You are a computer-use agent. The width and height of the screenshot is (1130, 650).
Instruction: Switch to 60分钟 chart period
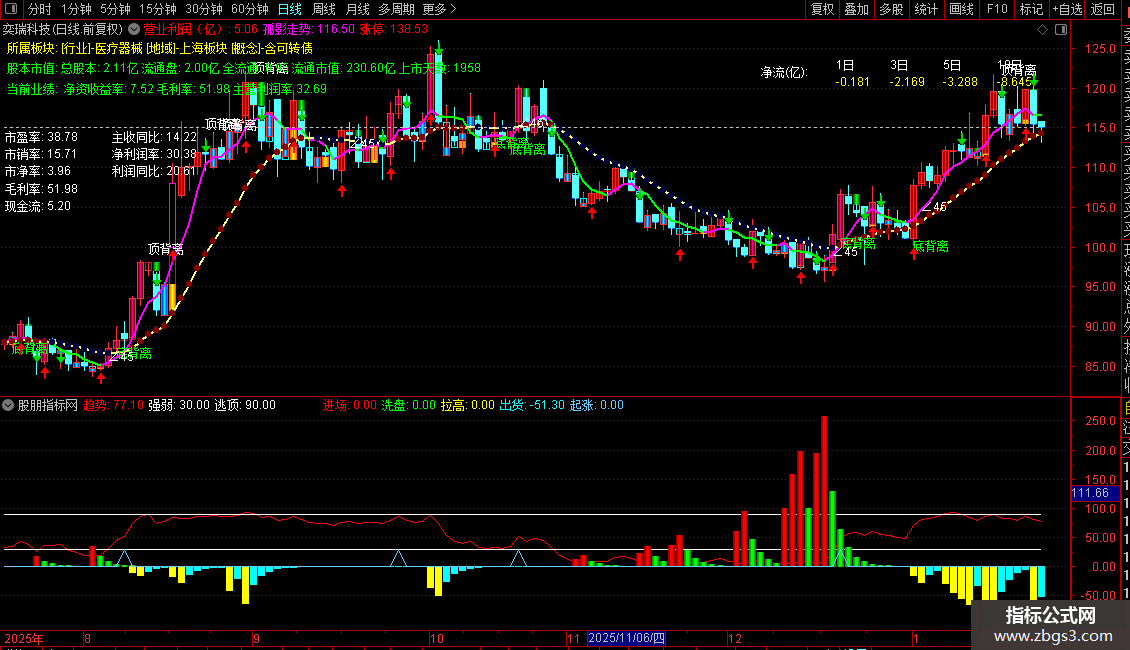tap(249, 9)
